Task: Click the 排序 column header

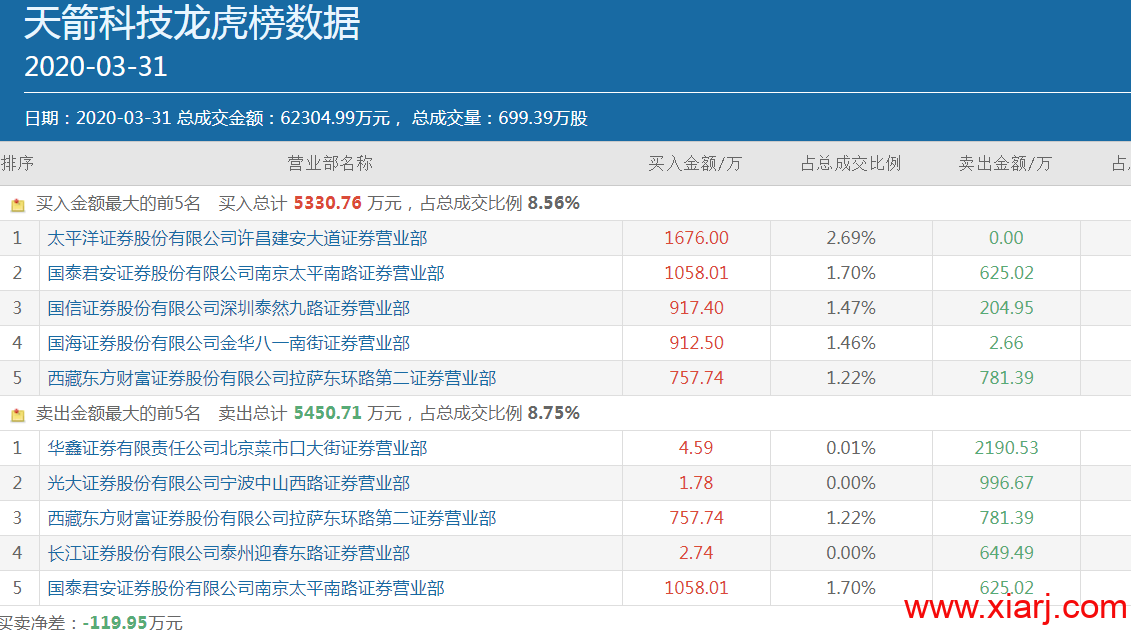Action: pos(17,164)
